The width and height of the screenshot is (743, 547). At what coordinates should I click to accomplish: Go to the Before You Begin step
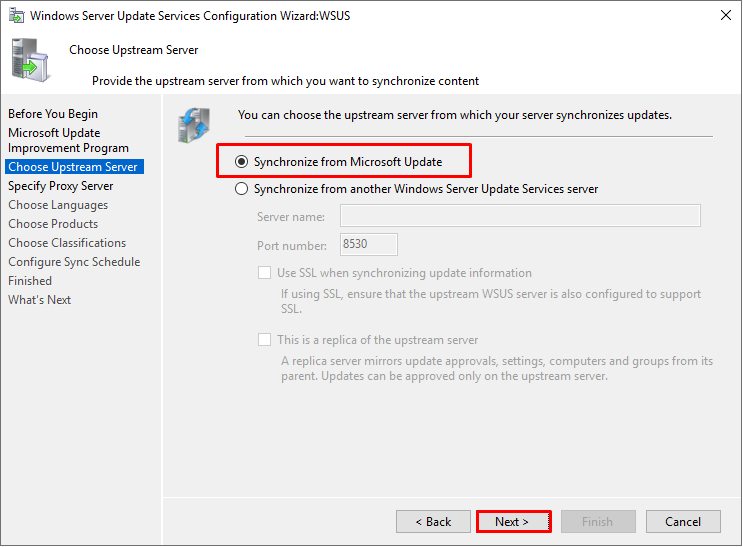pos(53,114)
